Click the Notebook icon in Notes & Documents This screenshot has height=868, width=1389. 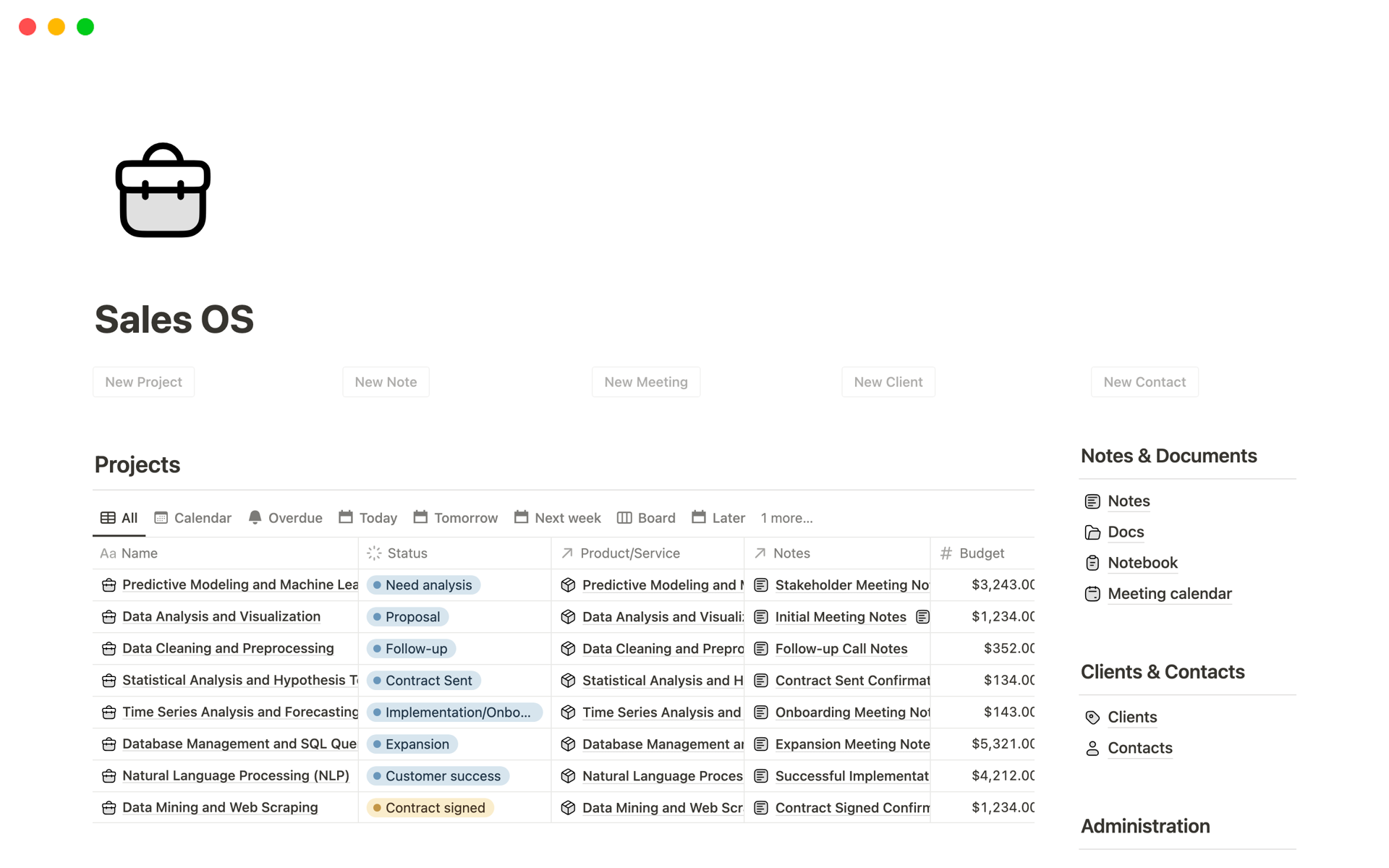(1092, 563)
